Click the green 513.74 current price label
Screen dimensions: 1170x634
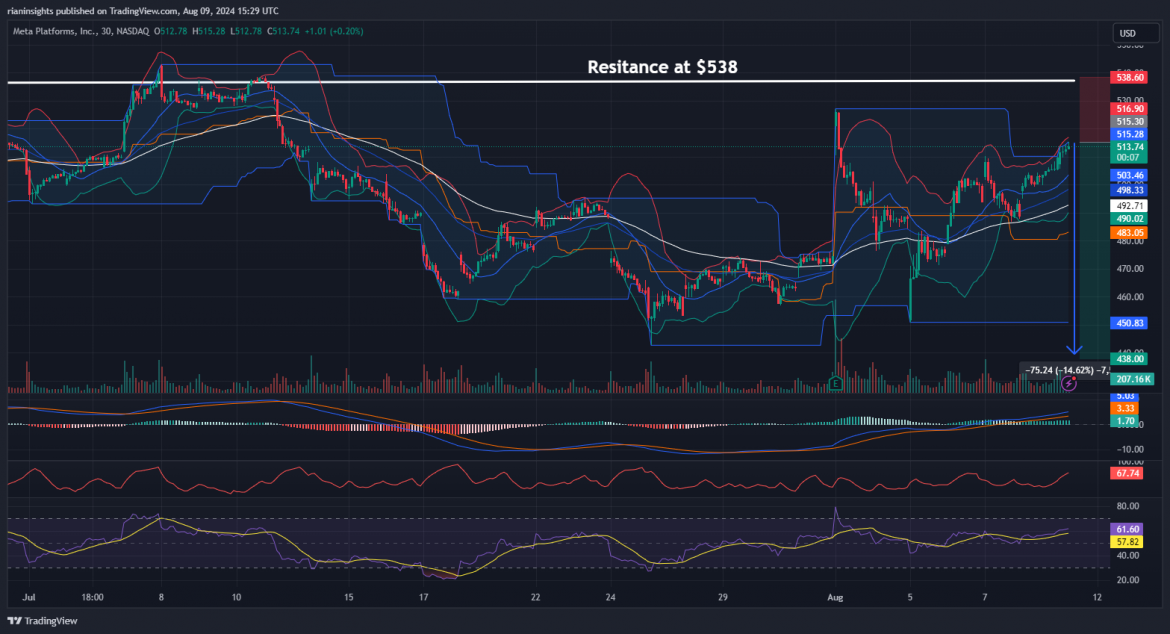pos(1129,146)
